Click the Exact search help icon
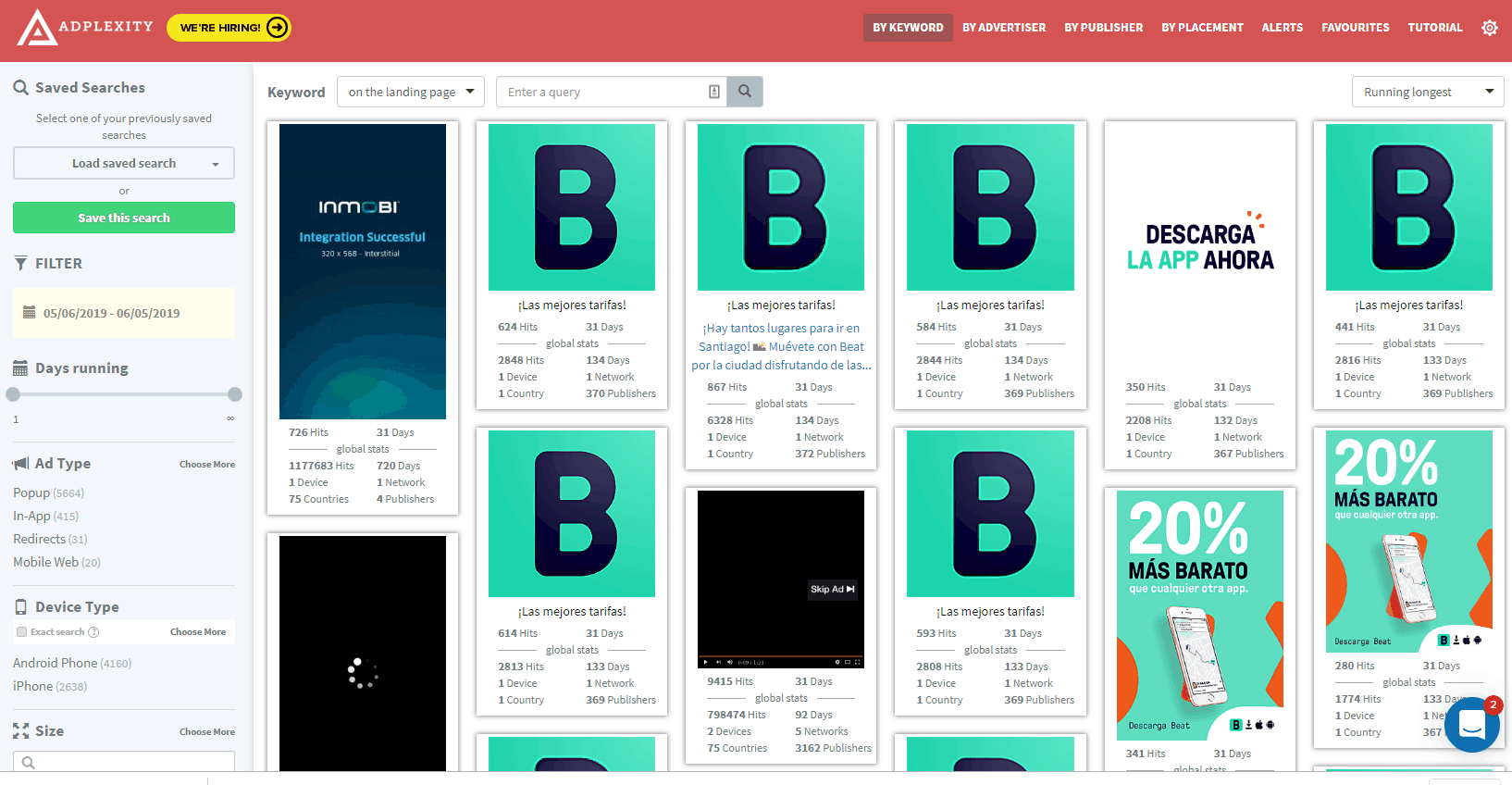The width and height of the screenshot is (1512, 785). click(93, 632)
